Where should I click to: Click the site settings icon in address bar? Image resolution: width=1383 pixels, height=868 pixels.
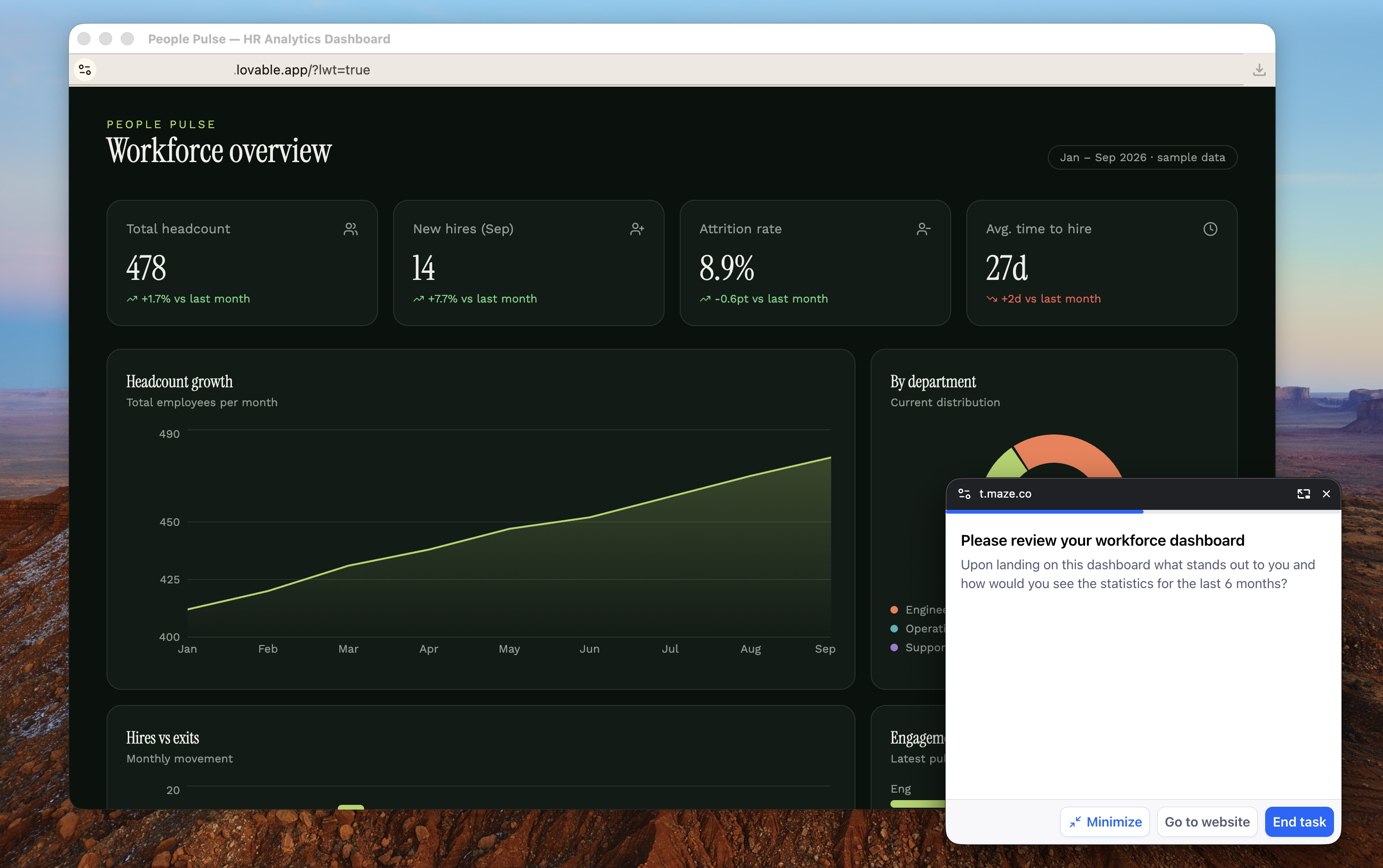(x=85, y=69)
